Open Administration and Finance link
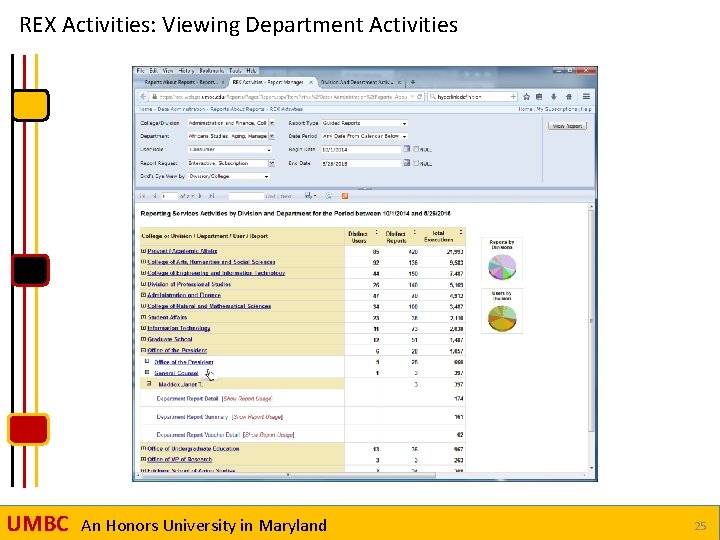This screenshot has width=720, height=540. (184, 295)
